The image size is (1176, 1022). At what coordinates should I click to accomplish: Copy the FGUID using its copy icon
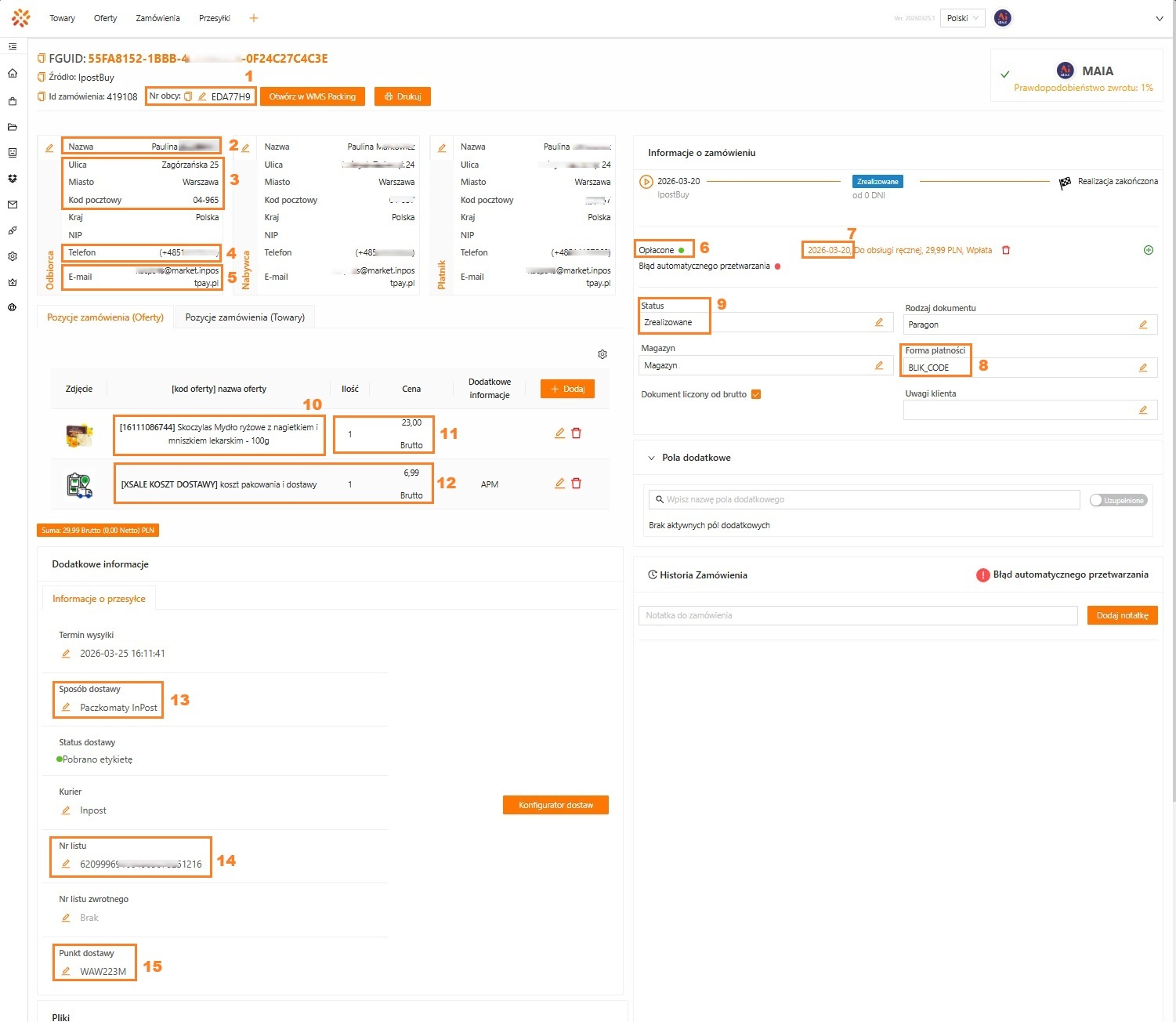point(42,58)
